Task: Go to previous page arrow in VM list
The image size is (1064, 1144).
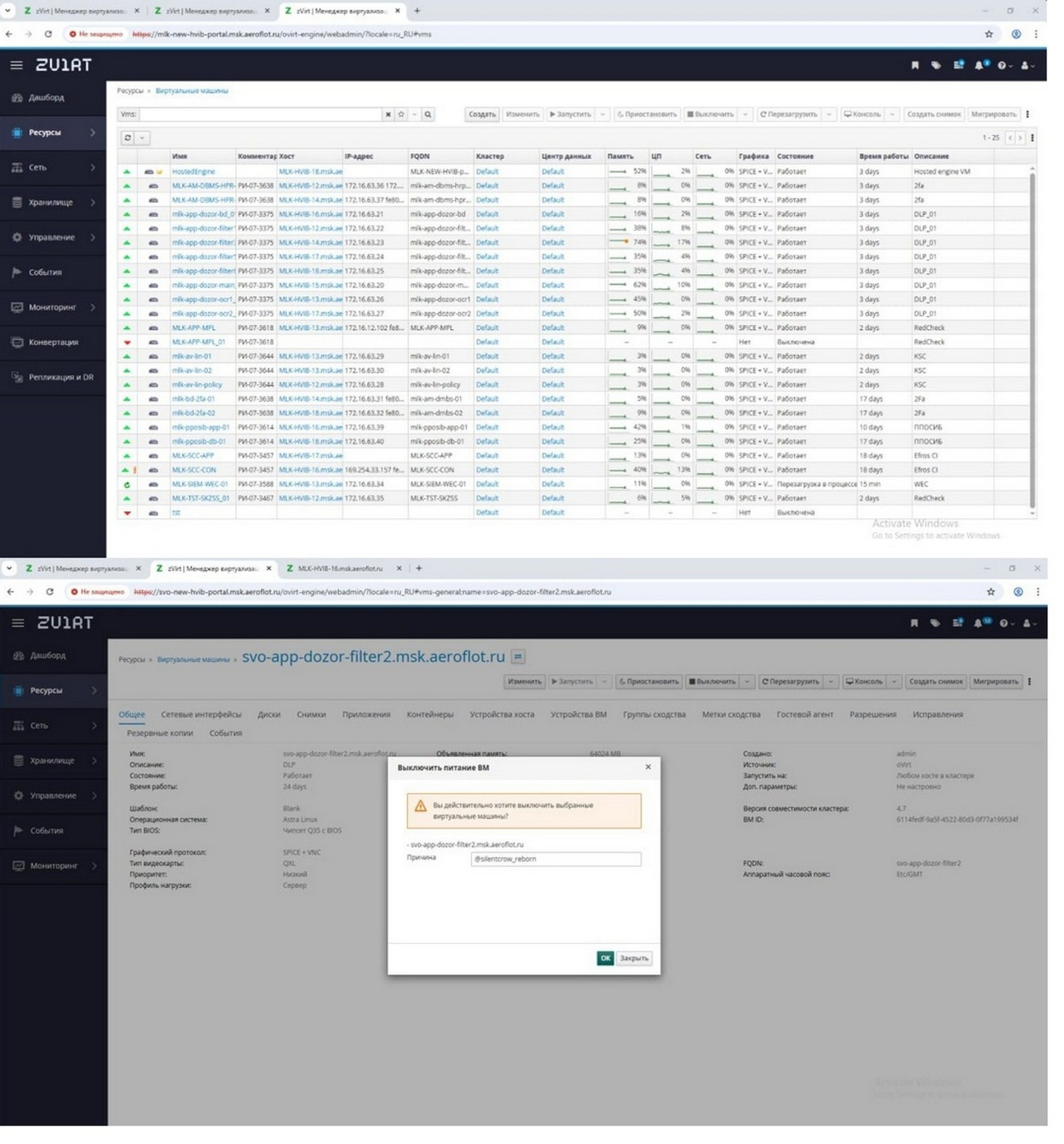Action: (x=1010, y=138)
